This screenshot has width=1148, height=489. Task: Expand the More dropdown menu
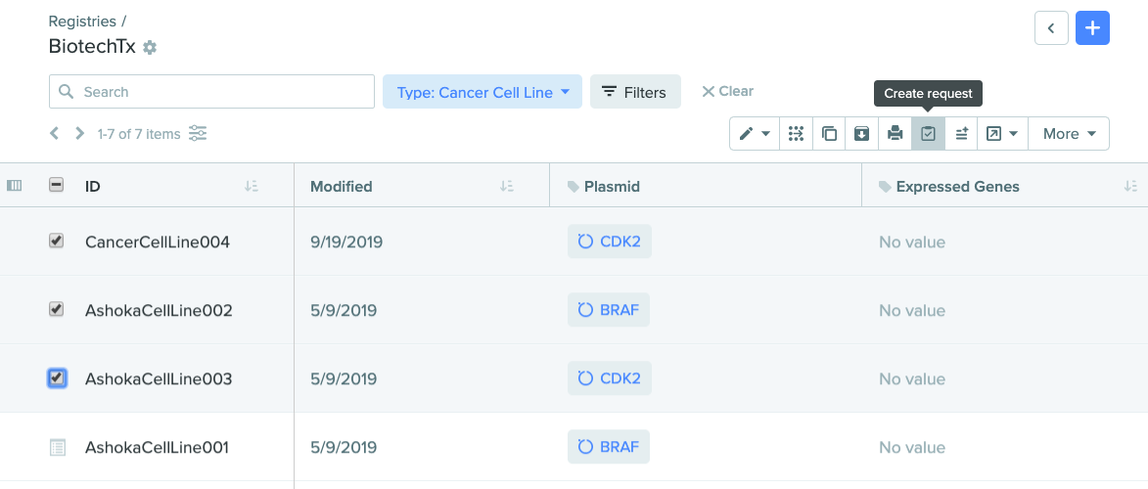click(x=1069, y=134)
